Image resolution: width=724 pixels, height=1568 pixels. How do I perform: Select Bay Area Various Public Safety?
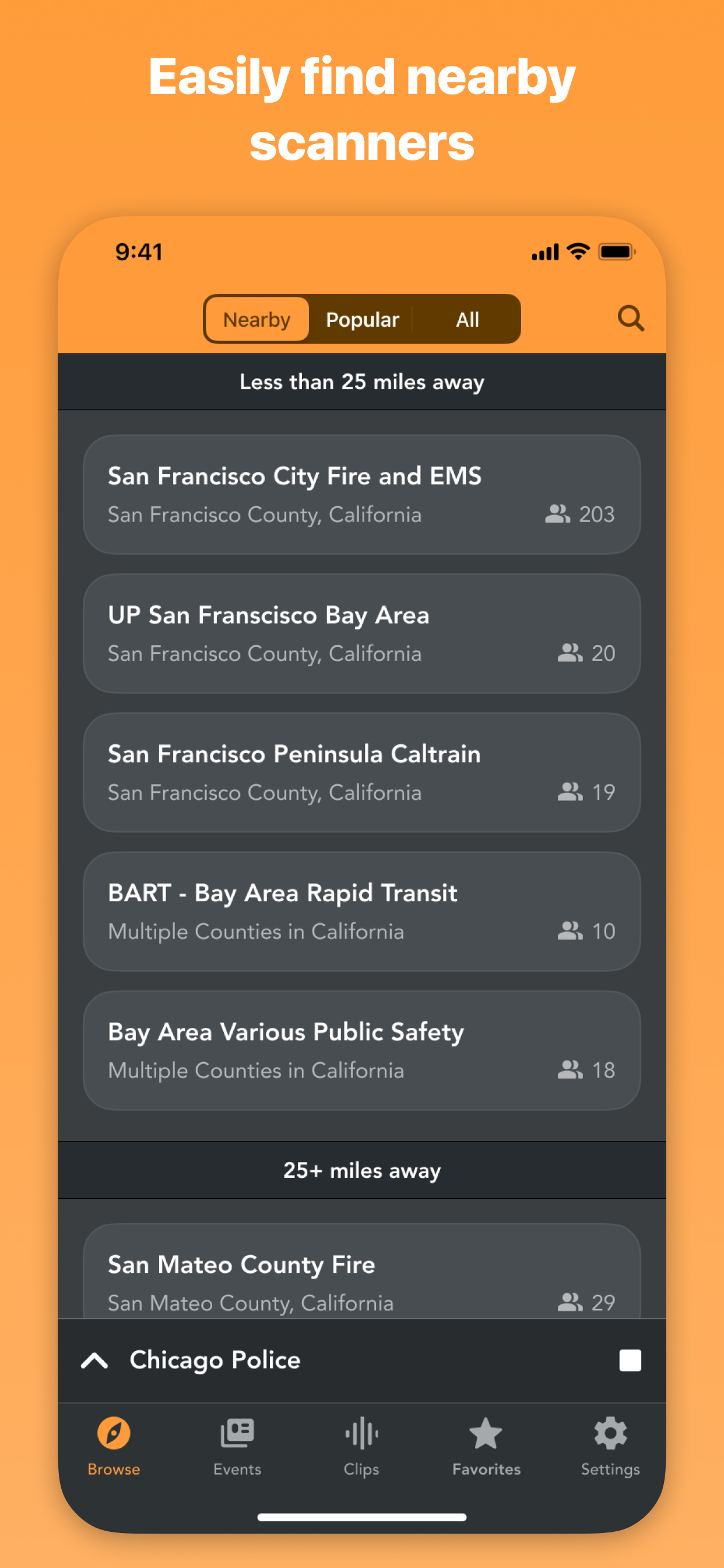[x=361, y=1050]
